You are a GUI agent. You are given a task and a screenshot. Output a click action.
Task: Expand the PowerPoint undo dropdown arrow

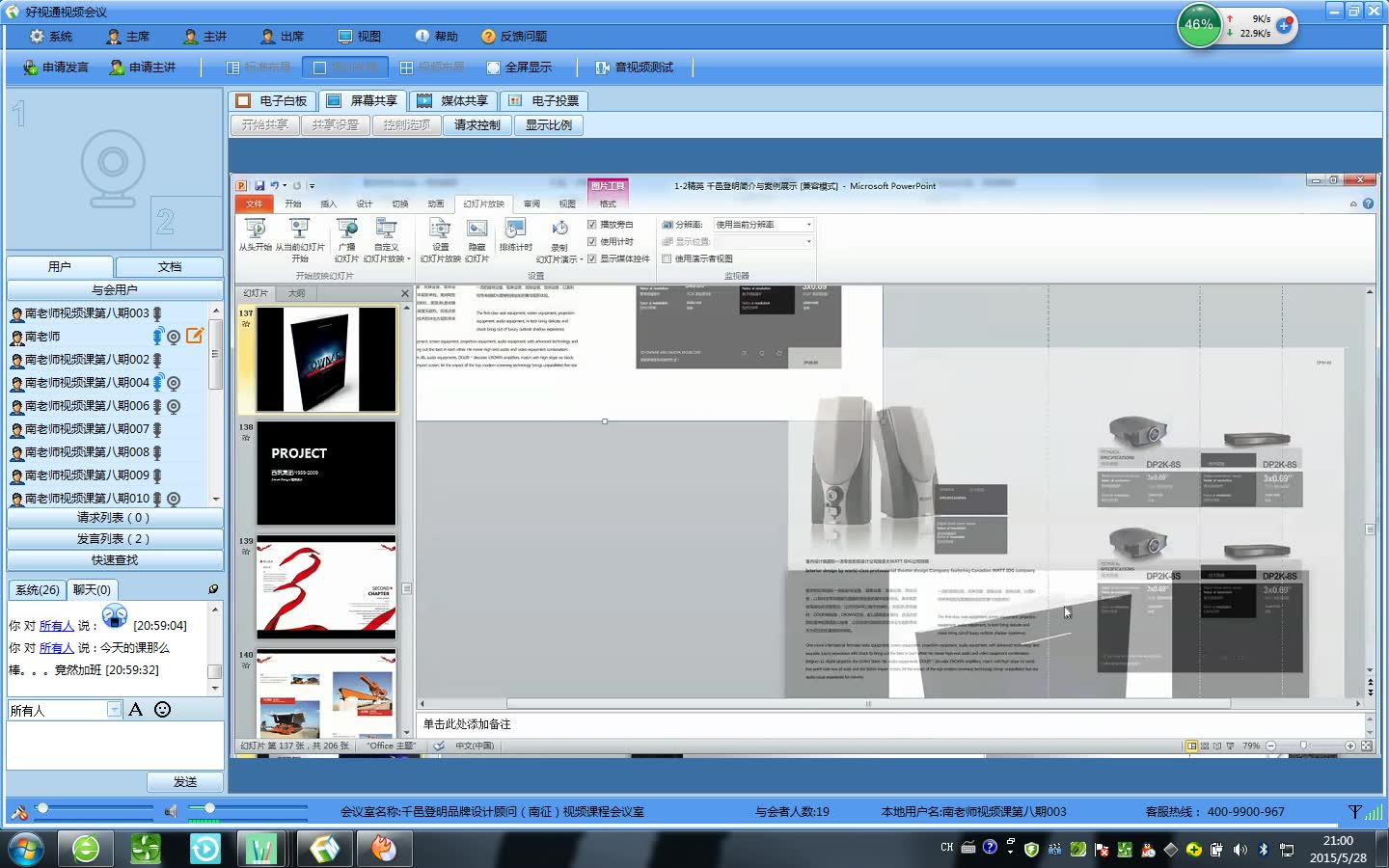click(286, 185)
